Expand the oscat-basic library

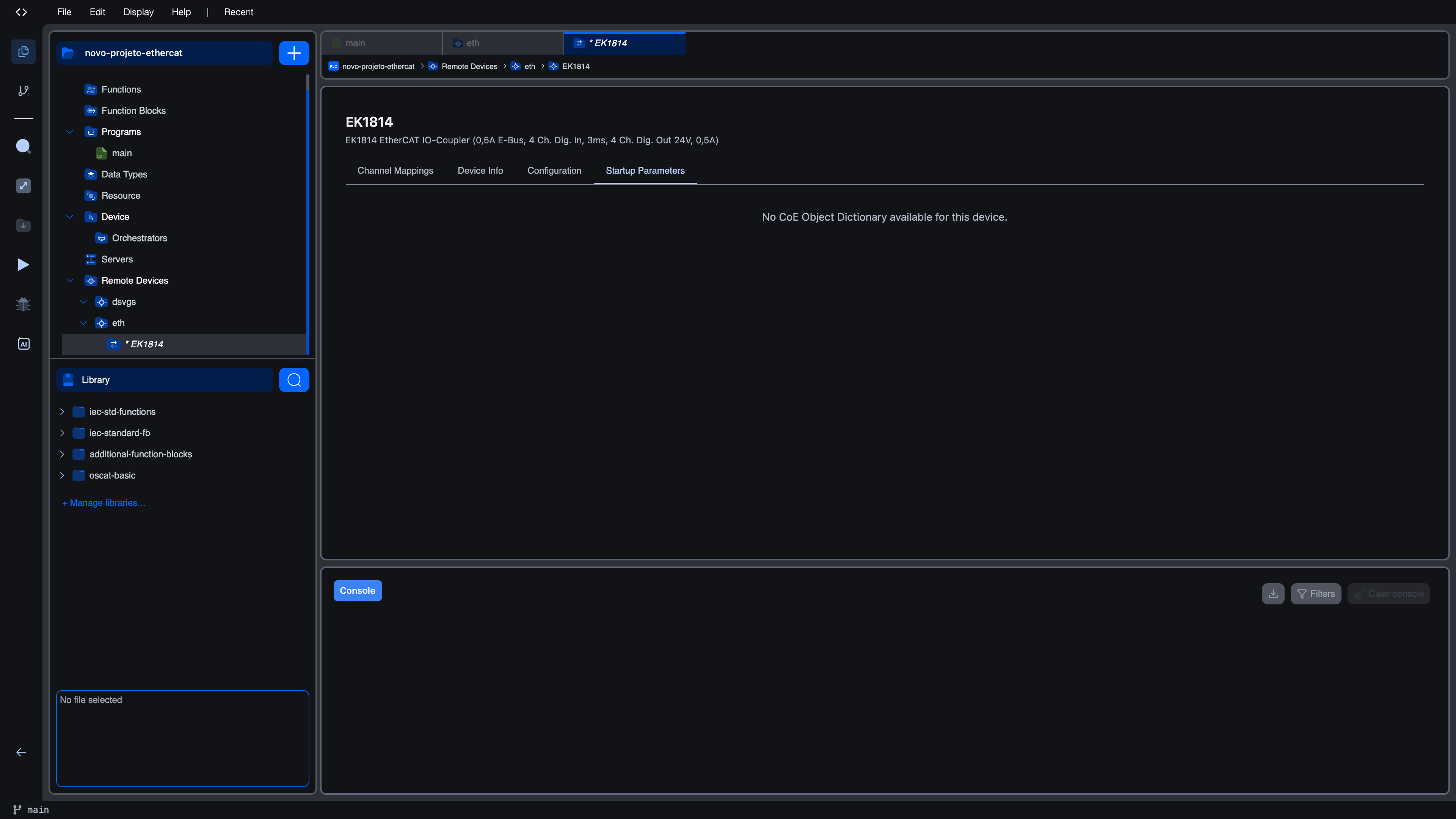(x=61, y=475)
